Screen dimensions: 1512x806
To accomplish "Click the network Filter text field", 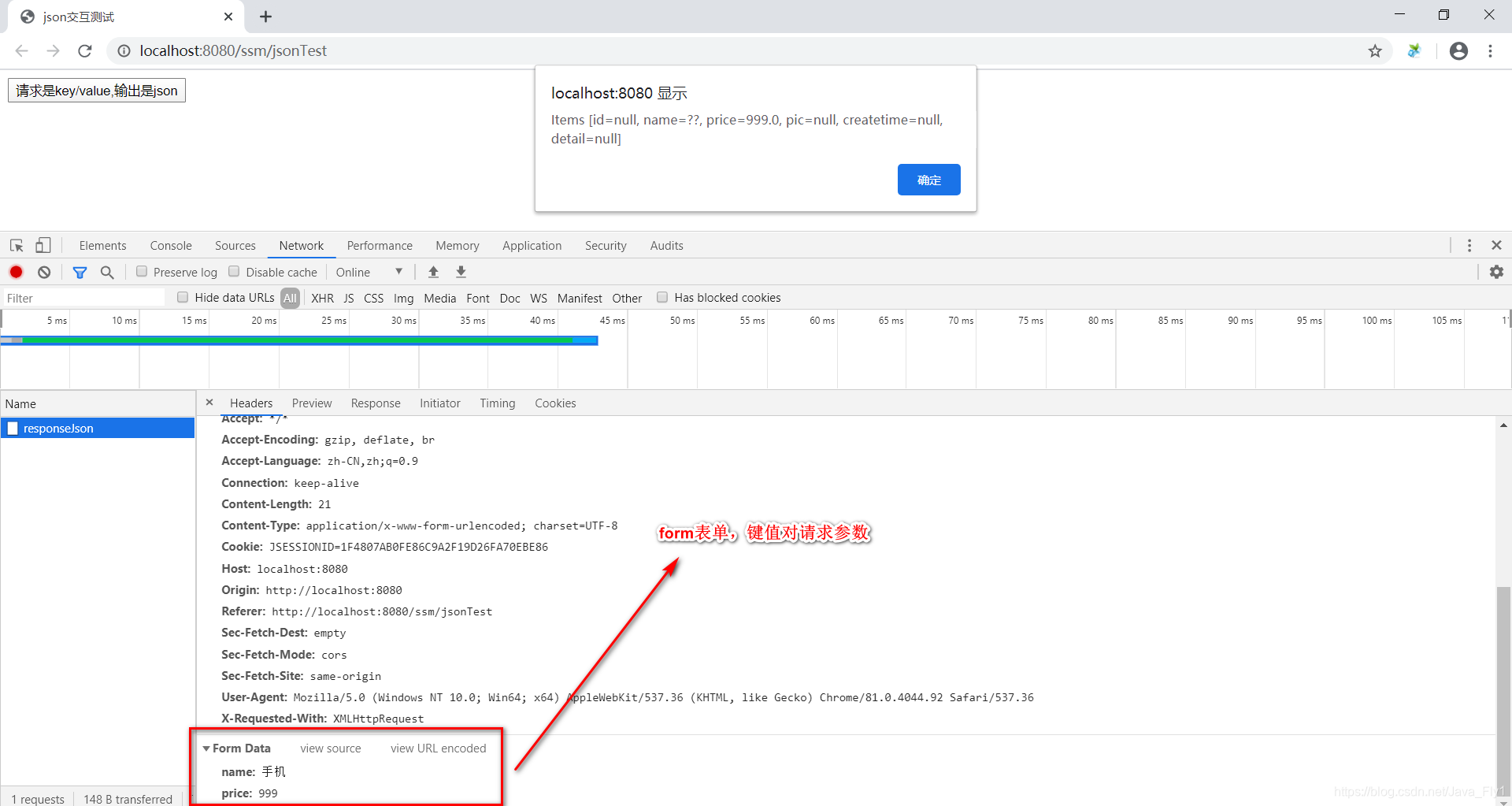I will tap(83, 298).
